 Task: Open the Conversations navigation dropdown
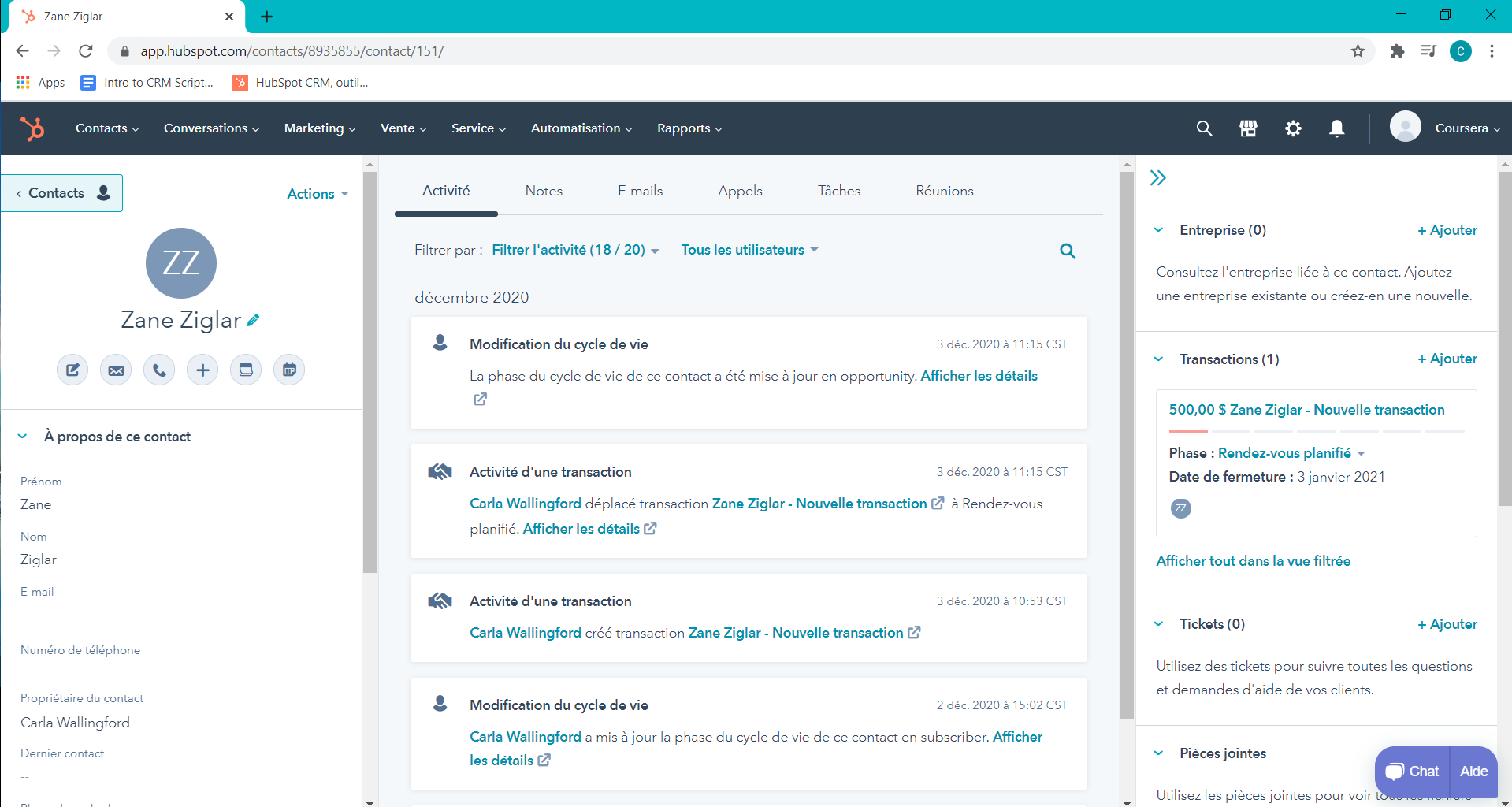(211, 128)
